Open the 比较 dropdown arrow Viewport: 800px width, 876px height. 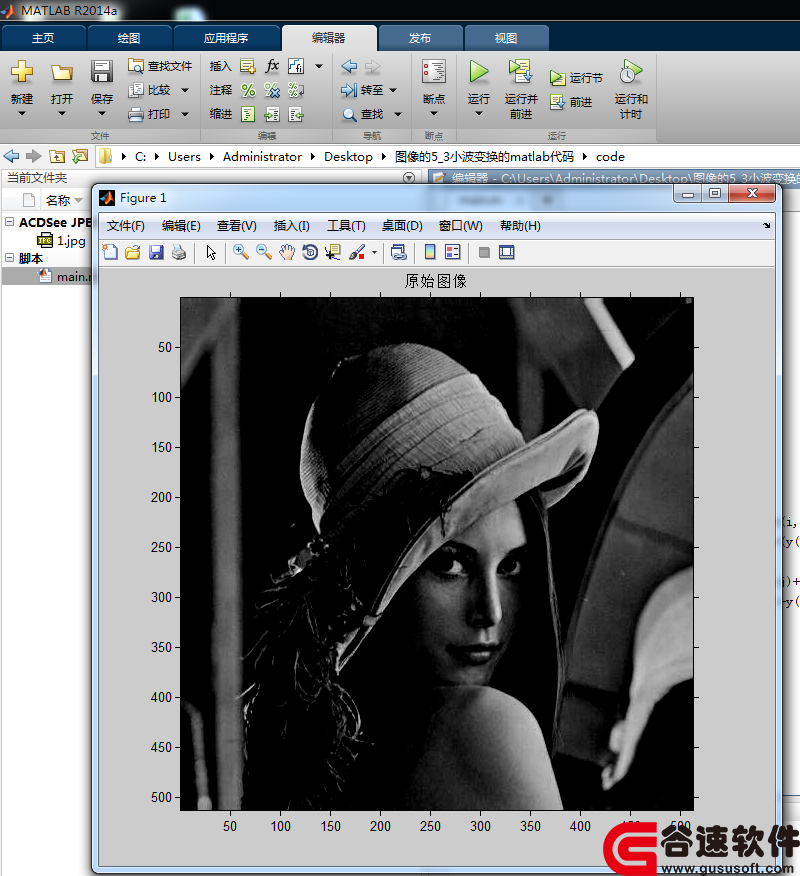click(x=185, y=90)
